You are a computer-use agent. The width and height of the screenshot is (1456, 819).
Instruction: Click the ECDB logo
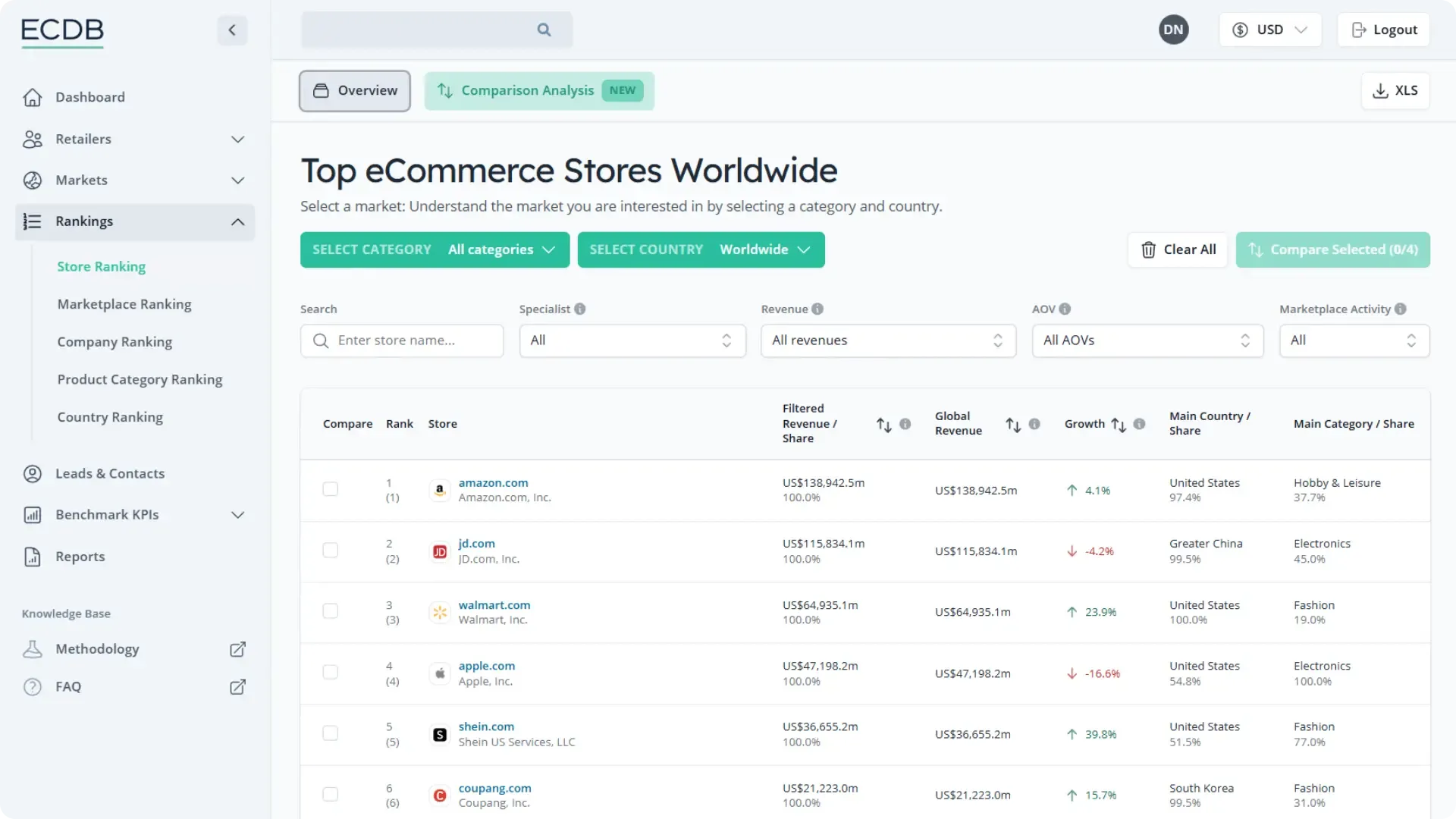point(62,31)
